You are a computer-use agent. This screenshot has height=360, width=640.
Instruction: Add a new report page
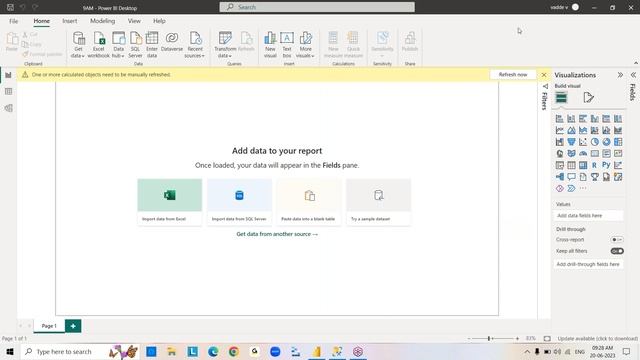73,326
